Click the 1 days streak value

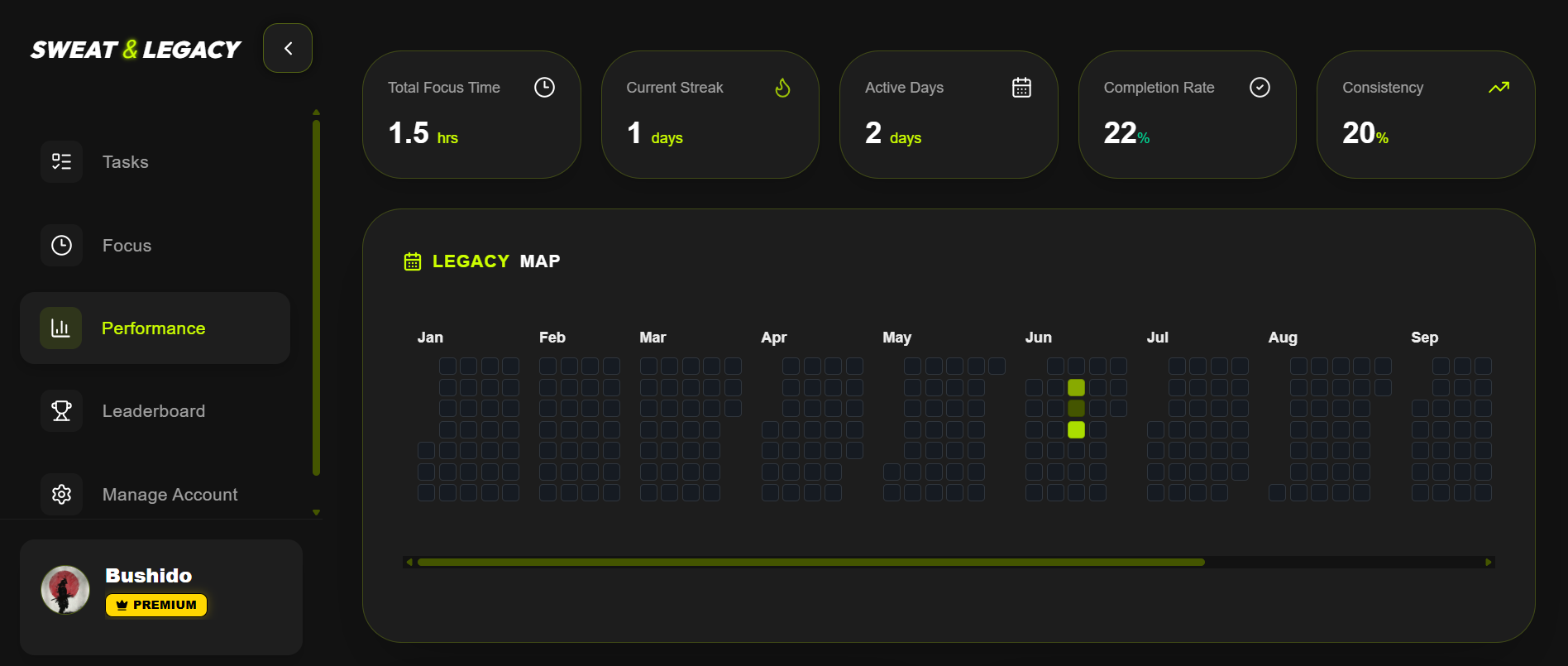tap(655, 133)
